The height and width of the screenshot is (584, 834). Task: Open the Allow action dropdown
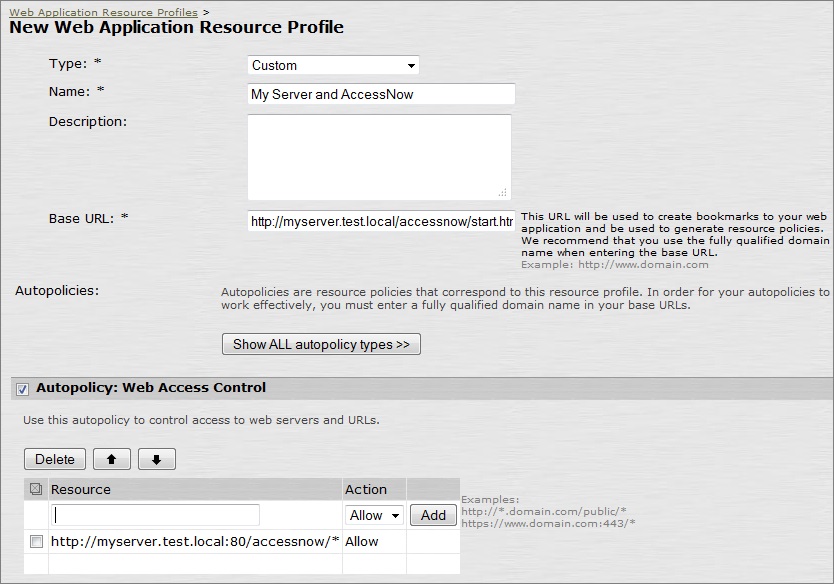(x=374, y=515)
